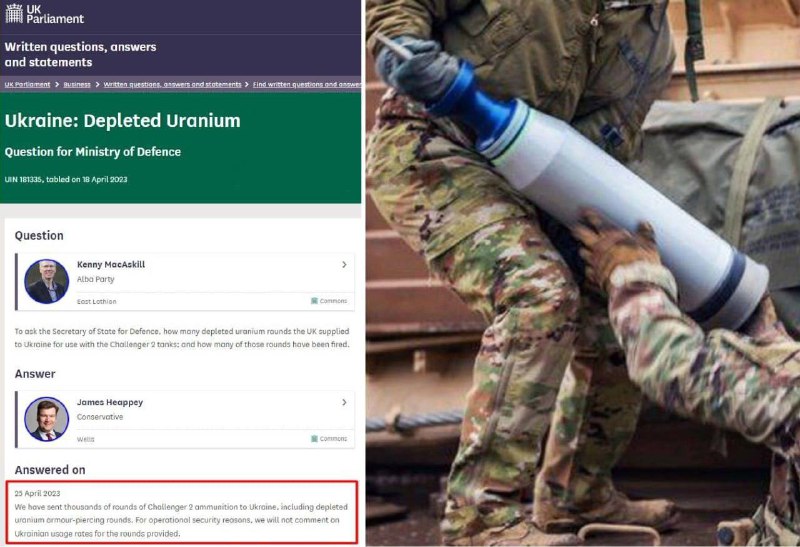Select the Ukraine: Depleted Uranium heading

[x=122, y=121]
